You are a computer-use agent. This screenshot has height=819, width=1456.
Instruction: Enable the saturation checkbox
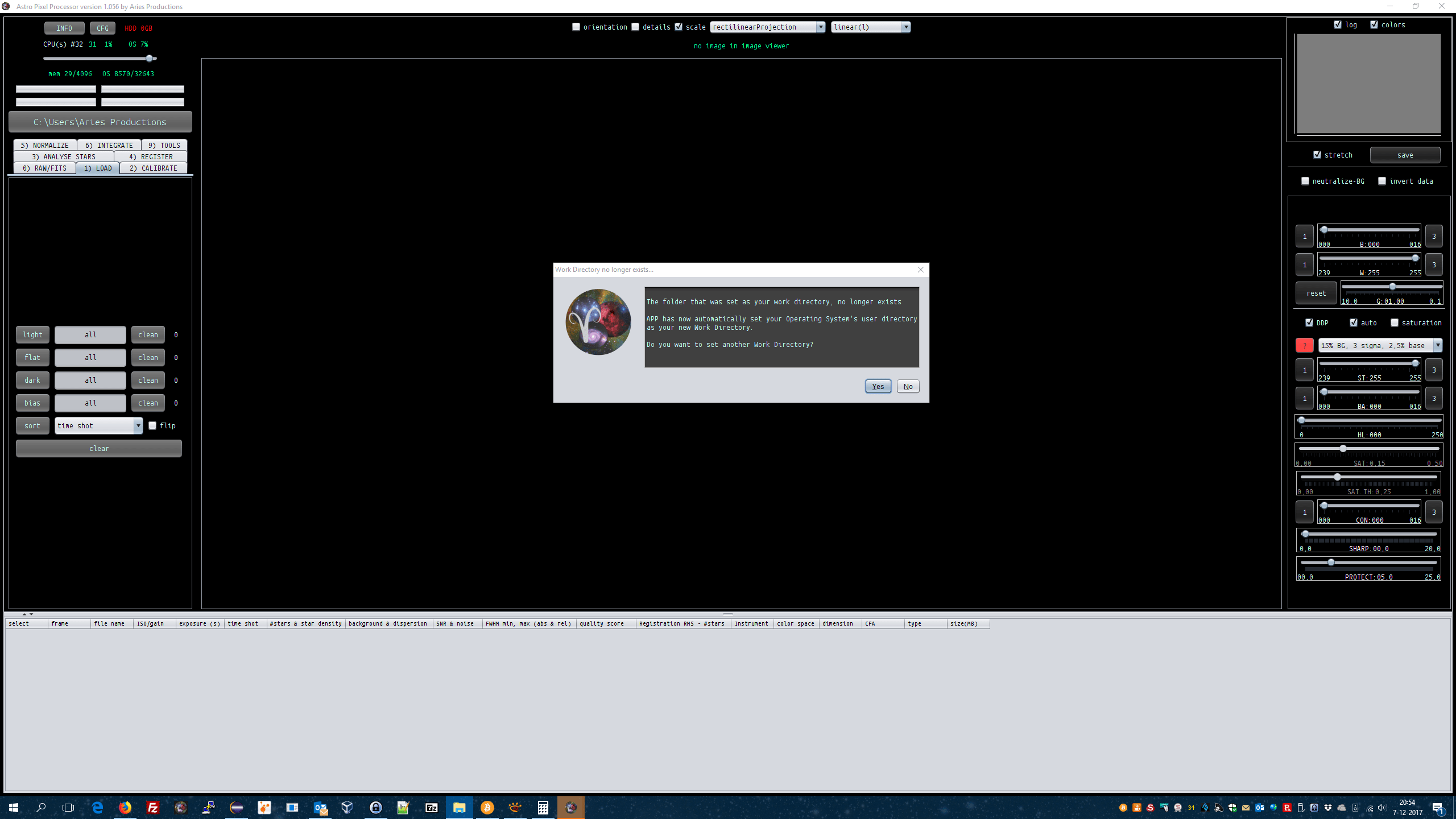click(x=1395, y=322)
